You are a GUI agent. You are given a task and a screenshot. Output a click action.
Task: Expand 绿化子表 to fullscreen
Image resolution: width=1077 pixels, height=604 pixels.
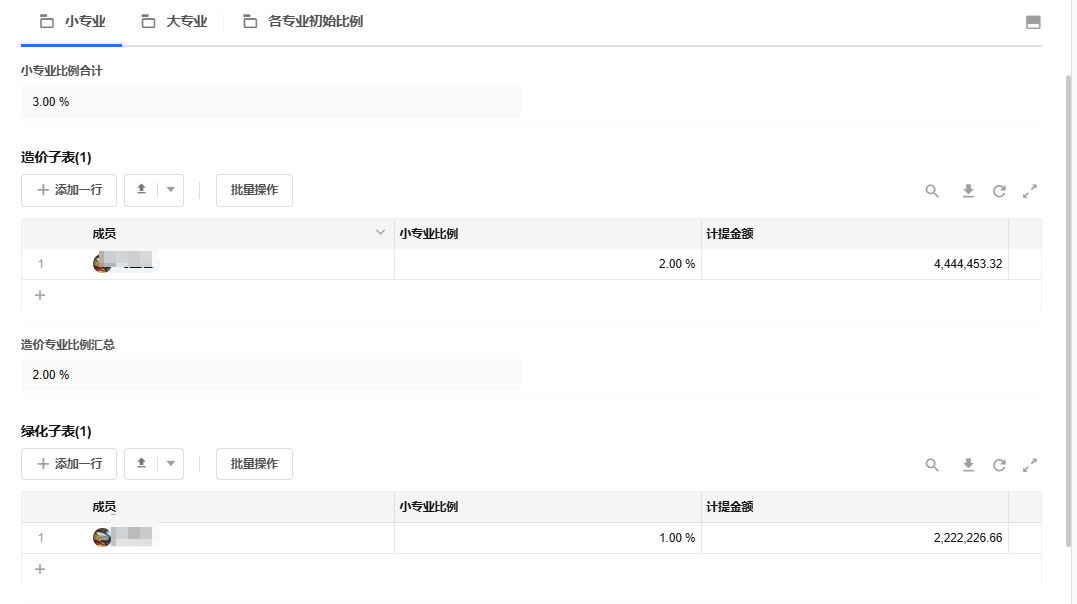point(1030,465)
